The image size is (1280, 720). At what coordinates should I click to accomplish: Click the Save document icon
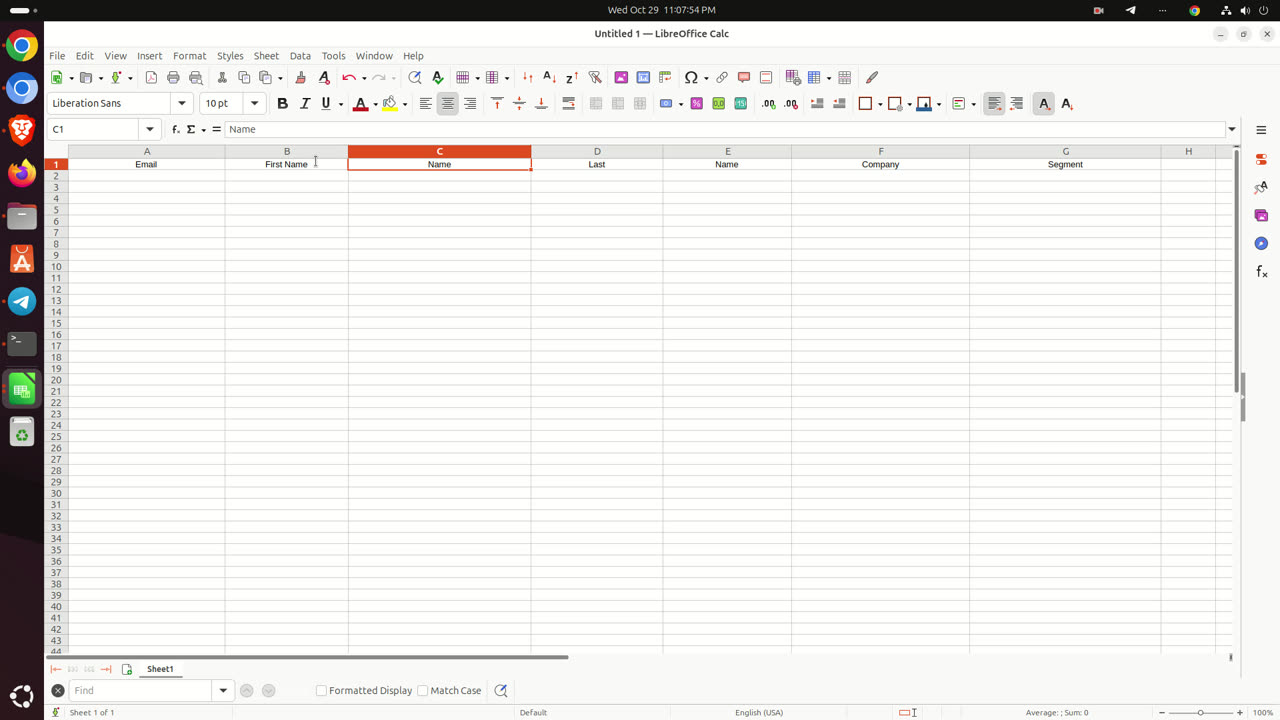pos(117,77)
